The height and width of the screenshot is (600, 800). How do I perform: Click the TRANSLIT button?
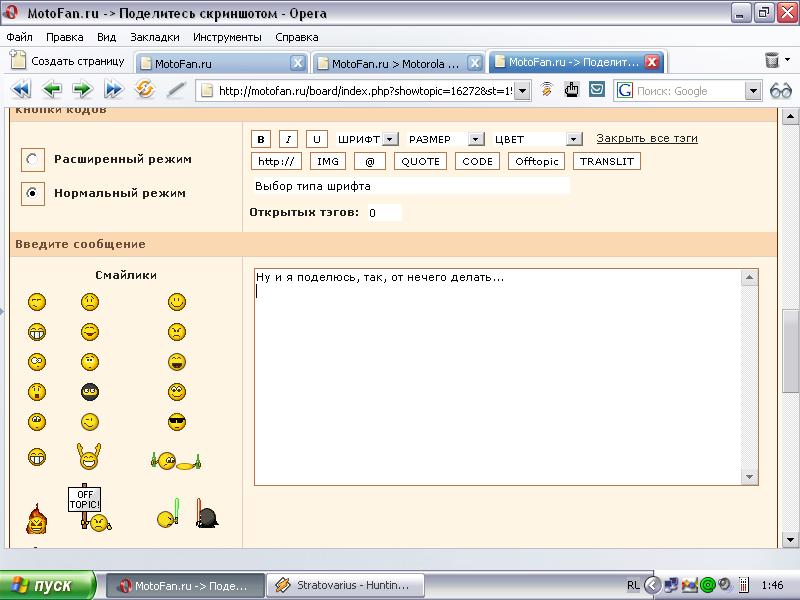click(607, 161)
